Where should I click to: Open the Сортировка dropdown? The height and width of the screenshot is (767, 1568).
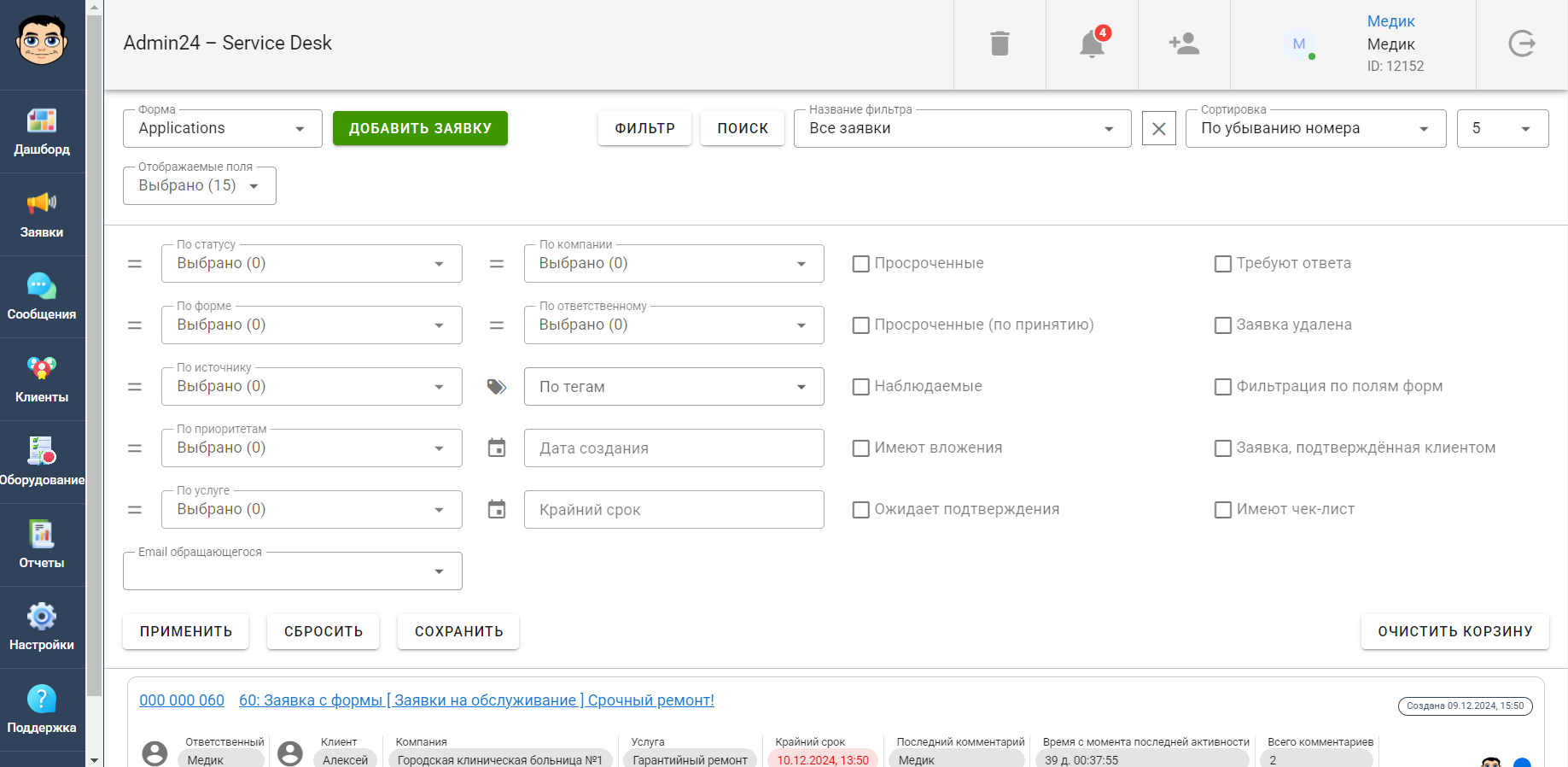[x=1315, y=128]
